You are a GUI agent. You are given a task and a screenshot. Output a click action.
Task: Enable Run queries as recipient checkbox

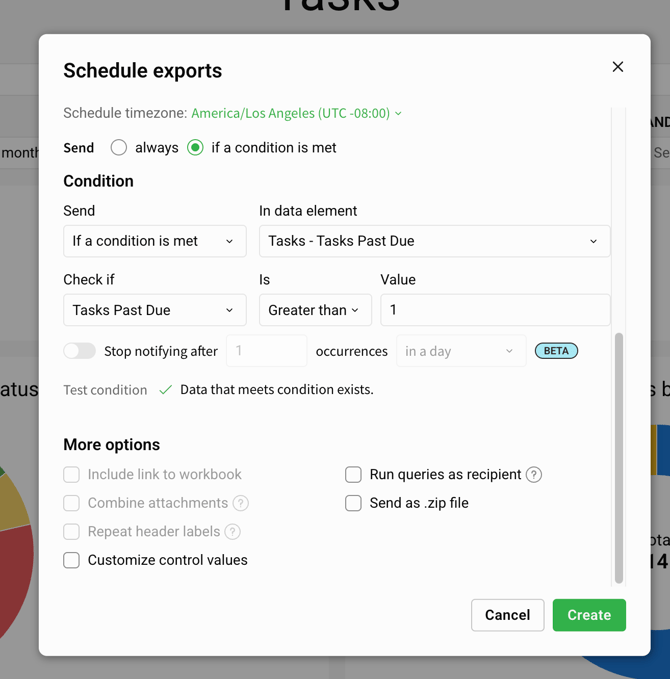(354, 475)
